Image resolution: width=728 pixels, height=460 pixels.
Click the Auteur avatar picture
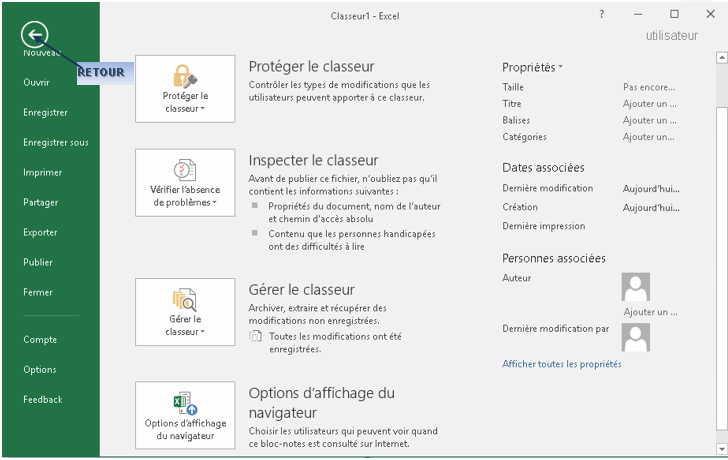pyautogui.click(x=636, y=287)
